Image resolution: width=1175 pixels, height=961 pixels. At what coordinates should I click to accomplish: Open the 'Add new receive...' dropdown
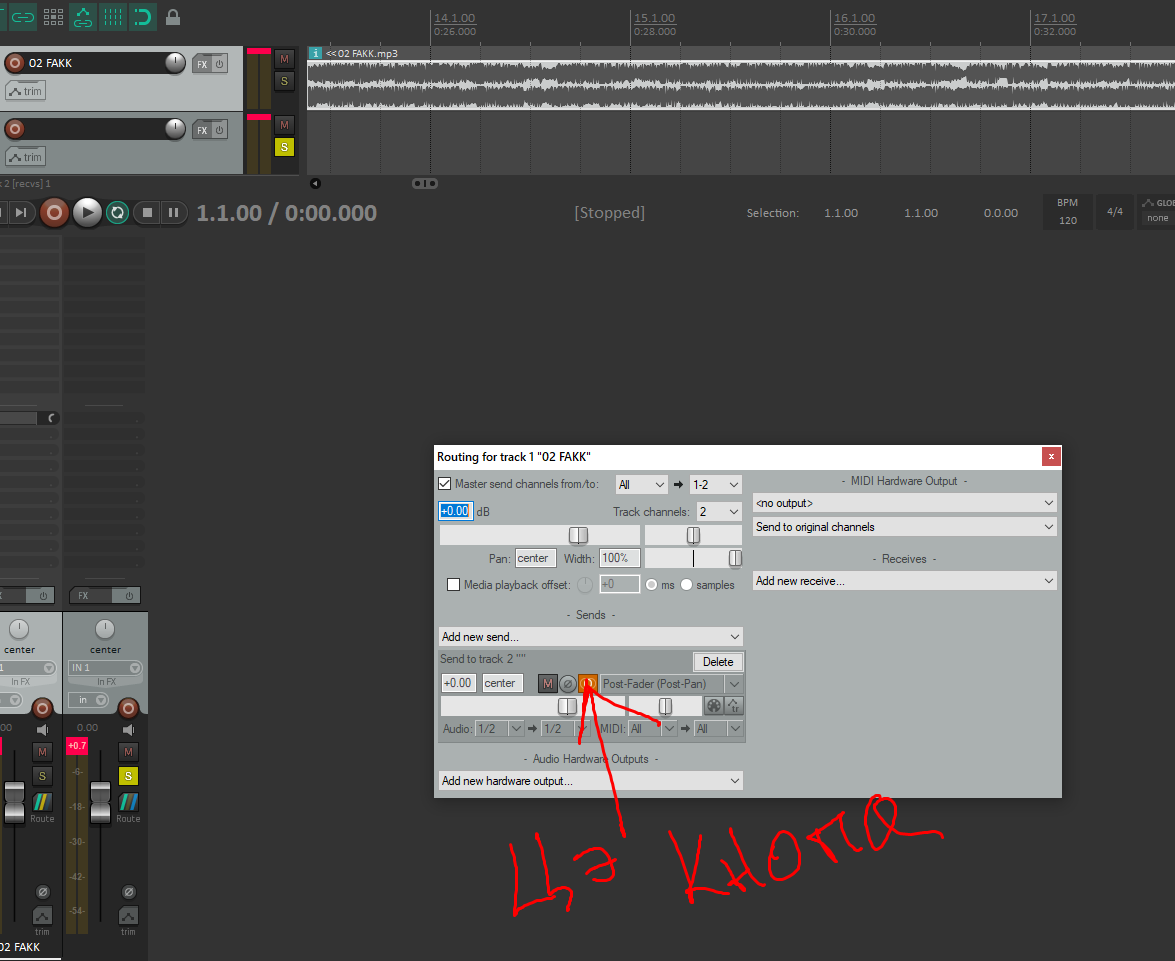904,581
